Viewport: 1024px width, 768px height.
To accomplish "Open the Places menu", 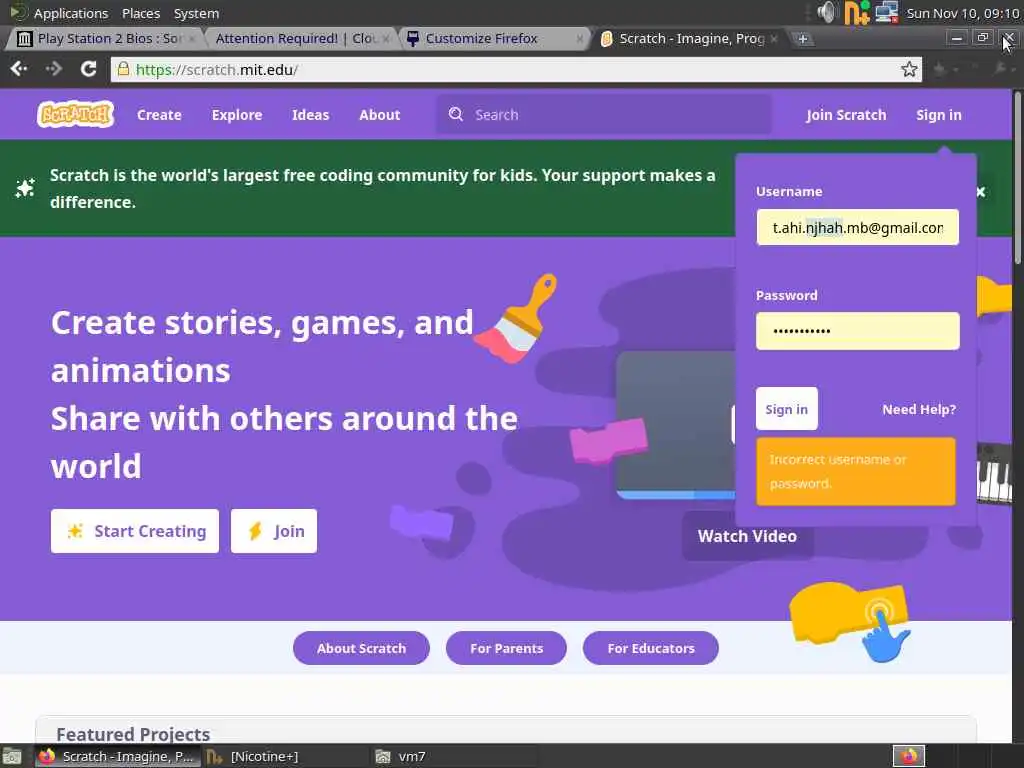I will tap(141, 13).
